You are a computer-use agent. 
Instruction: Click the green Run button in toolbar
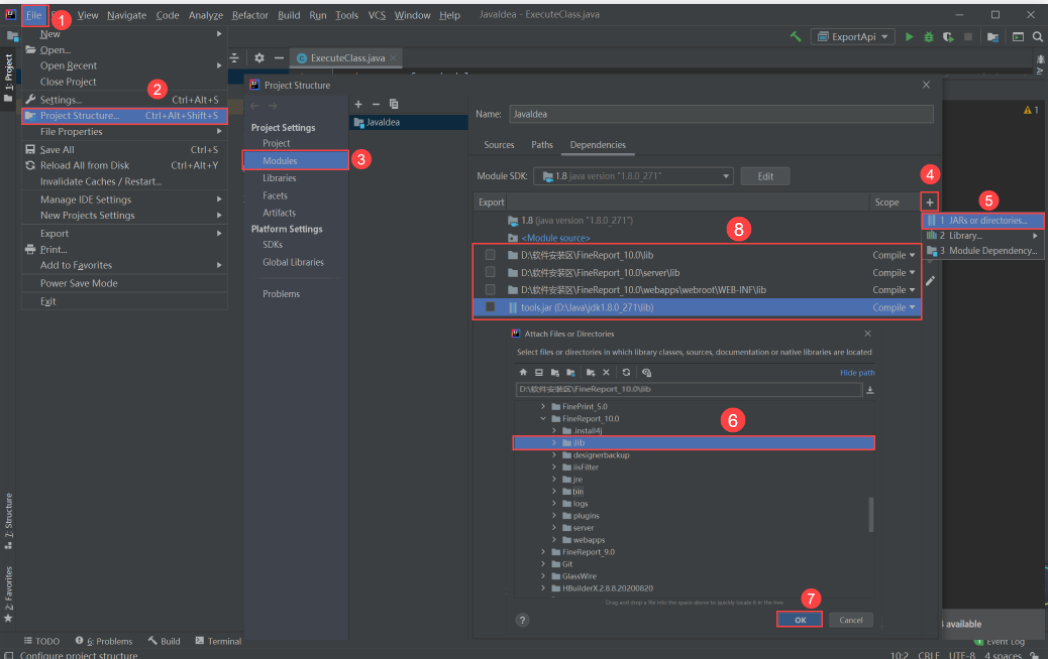coord(910,37)
